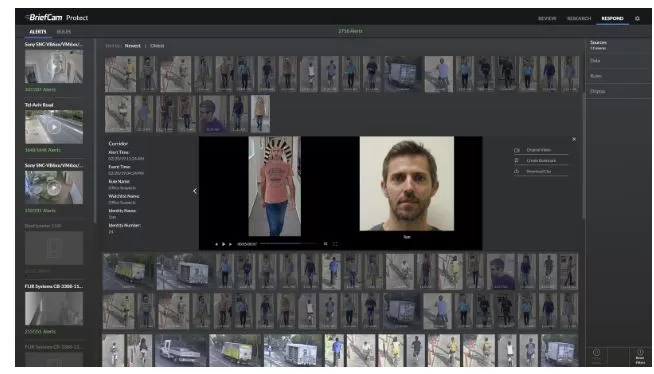Switch to the REVIEW tab
This screenshot has height=374, width=654.
(x=547, y=18)
